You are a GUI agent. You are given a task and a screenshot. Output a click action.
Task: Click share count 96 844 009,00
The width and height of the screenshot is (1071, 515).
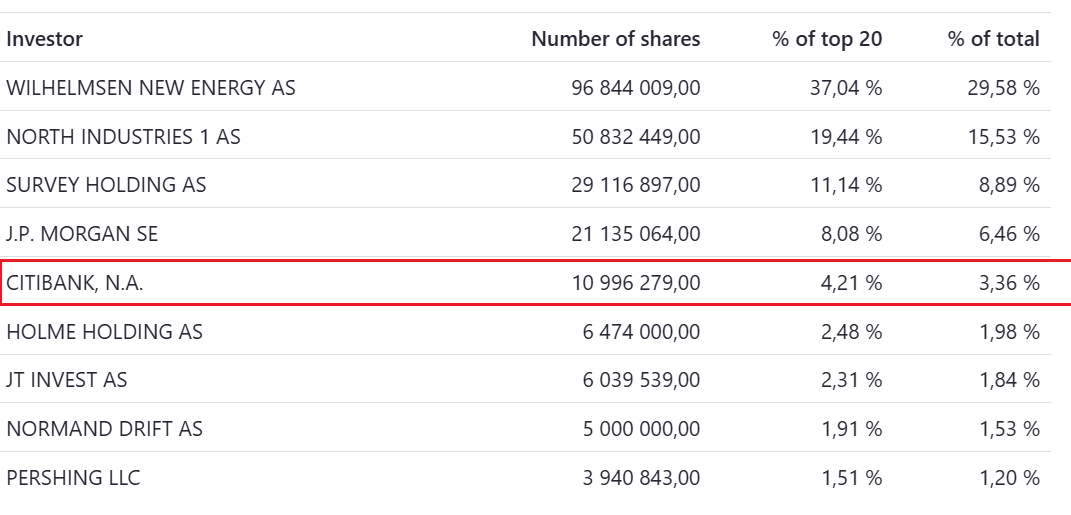point(636,88)
